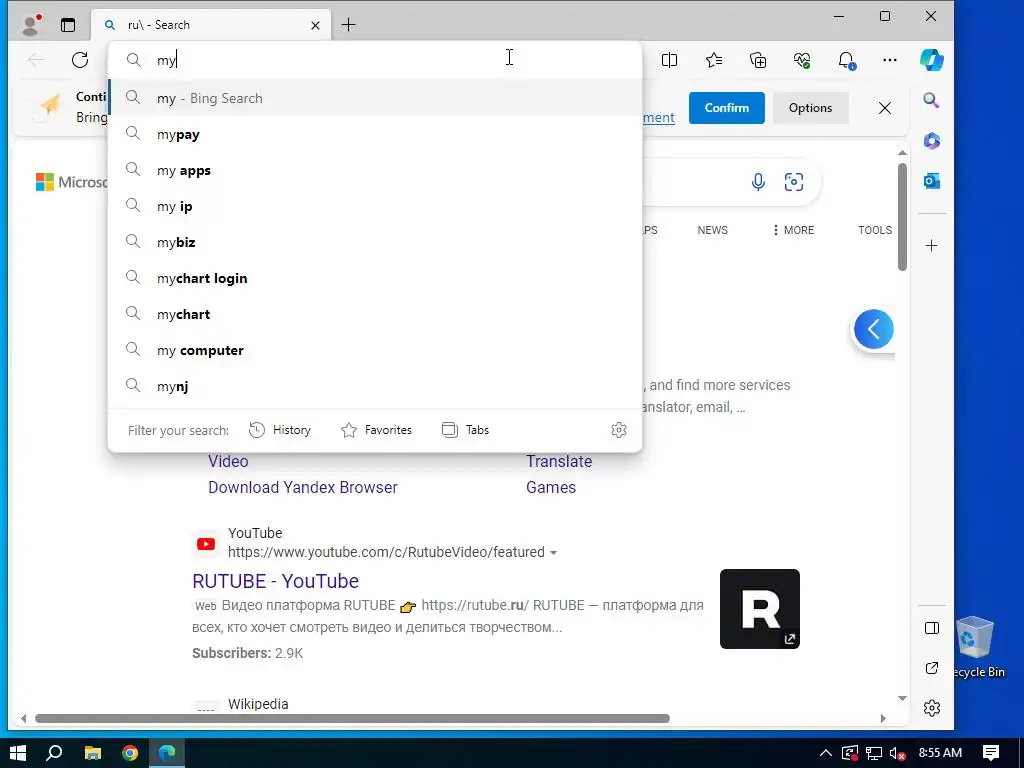The image size is (1024, 768).
Task: Choose the 'my computer' suggestion
Action: coord(375,350)
